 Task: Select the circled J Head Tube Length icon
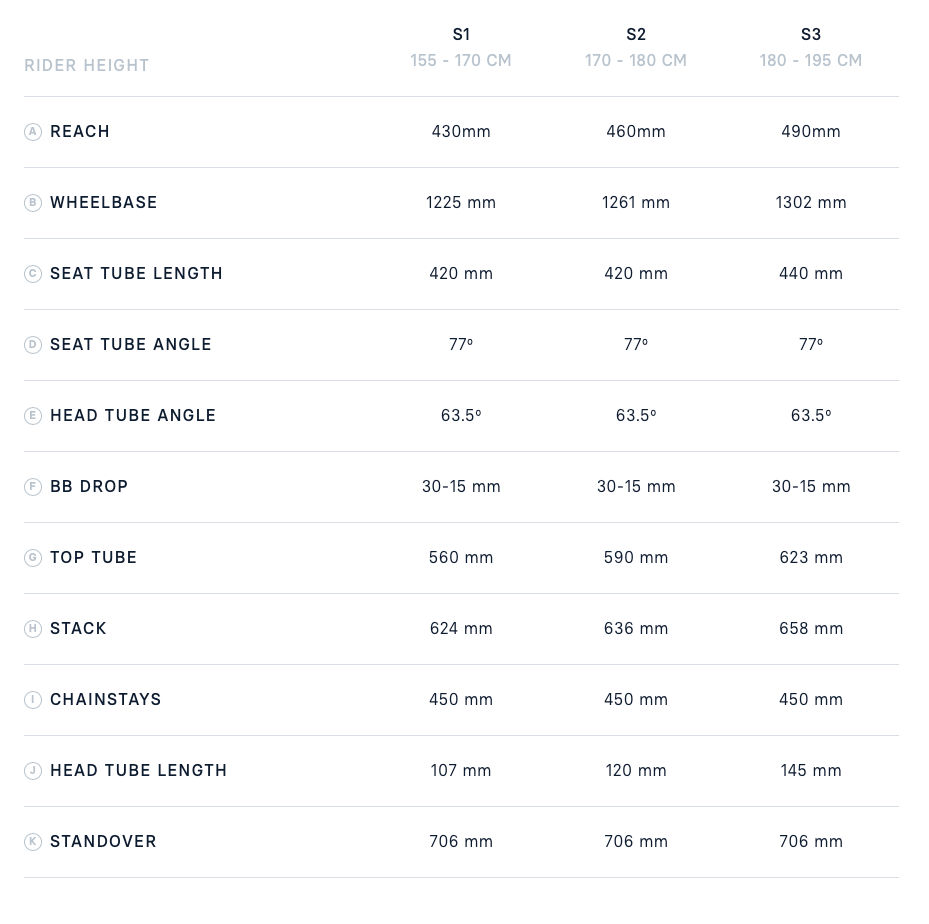[x=33, y=771]
